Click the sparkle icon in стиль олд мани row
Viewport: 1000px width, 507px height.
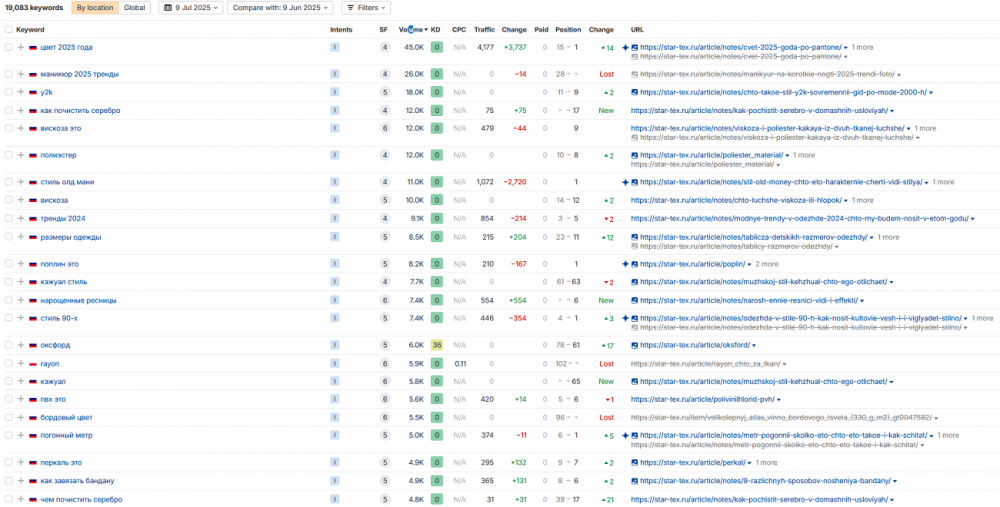click(626, 182)
